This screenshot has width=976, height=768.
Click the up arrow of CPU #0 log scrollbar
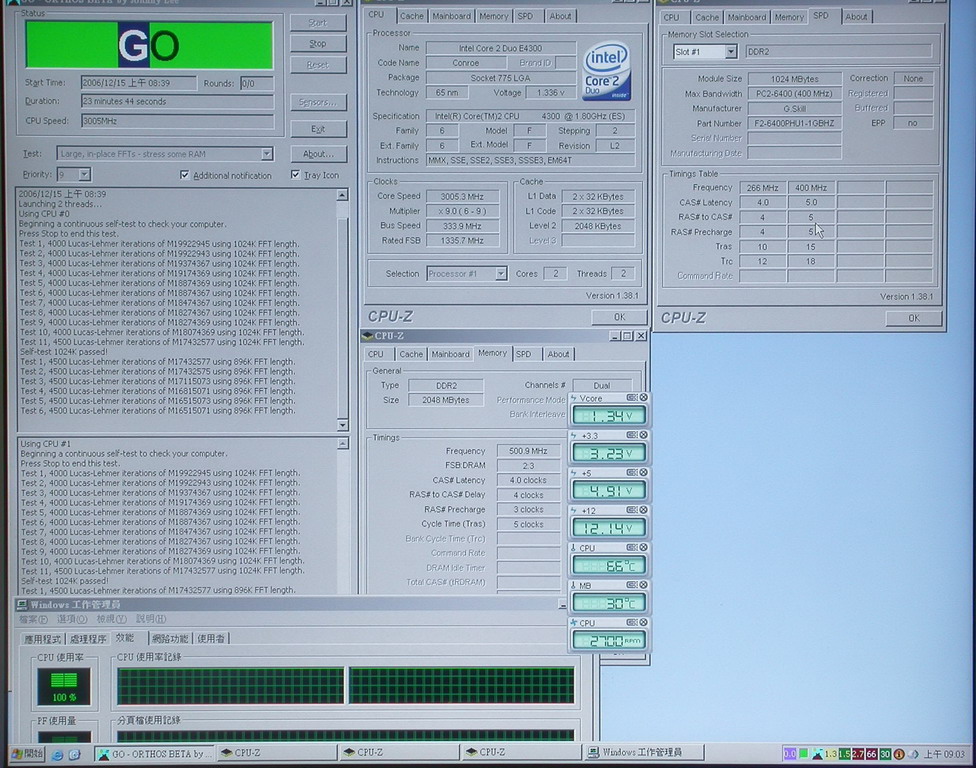(342, 195)
